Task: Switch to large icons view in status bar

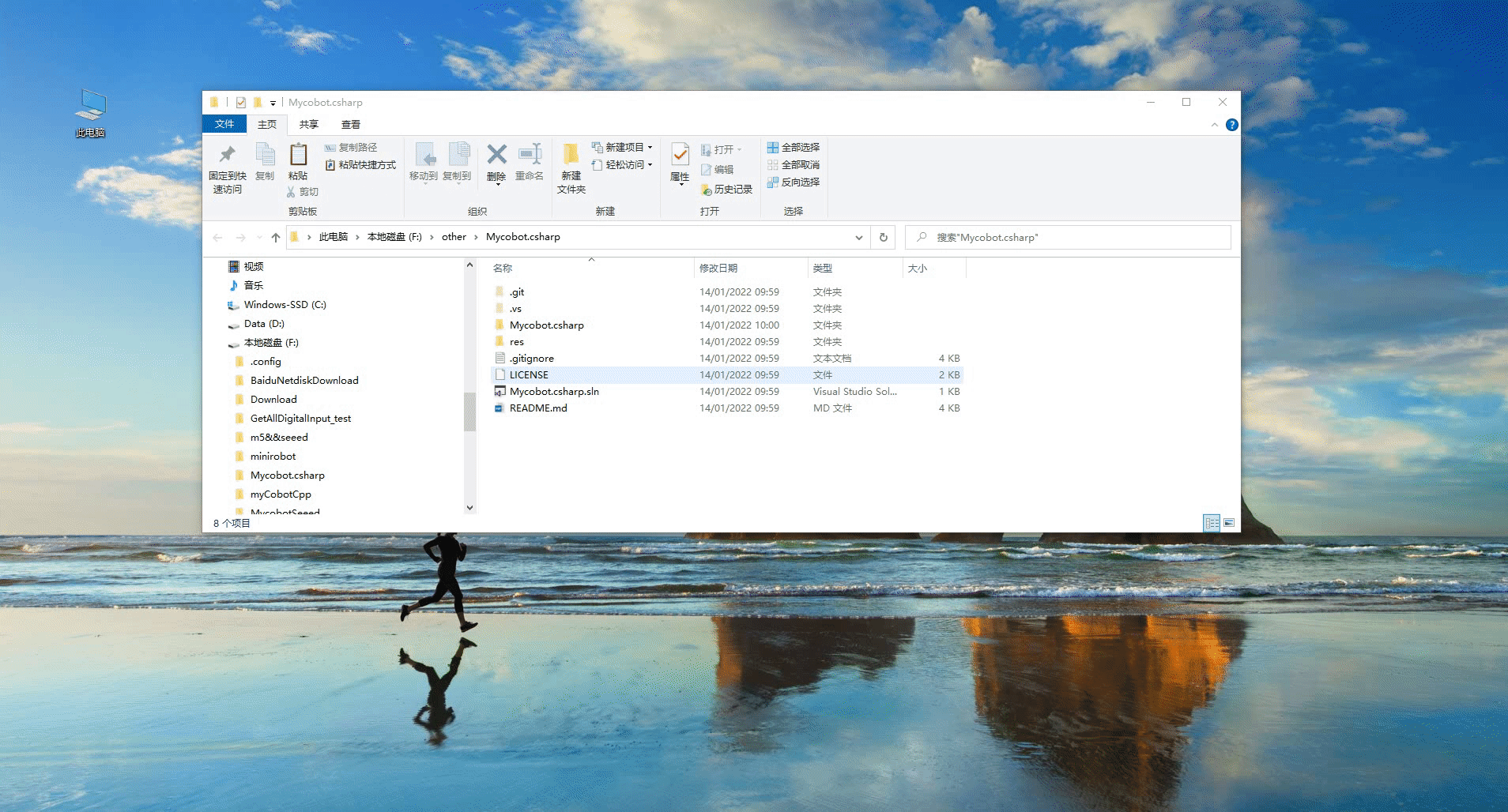Action: click(x=1229, y=523)
